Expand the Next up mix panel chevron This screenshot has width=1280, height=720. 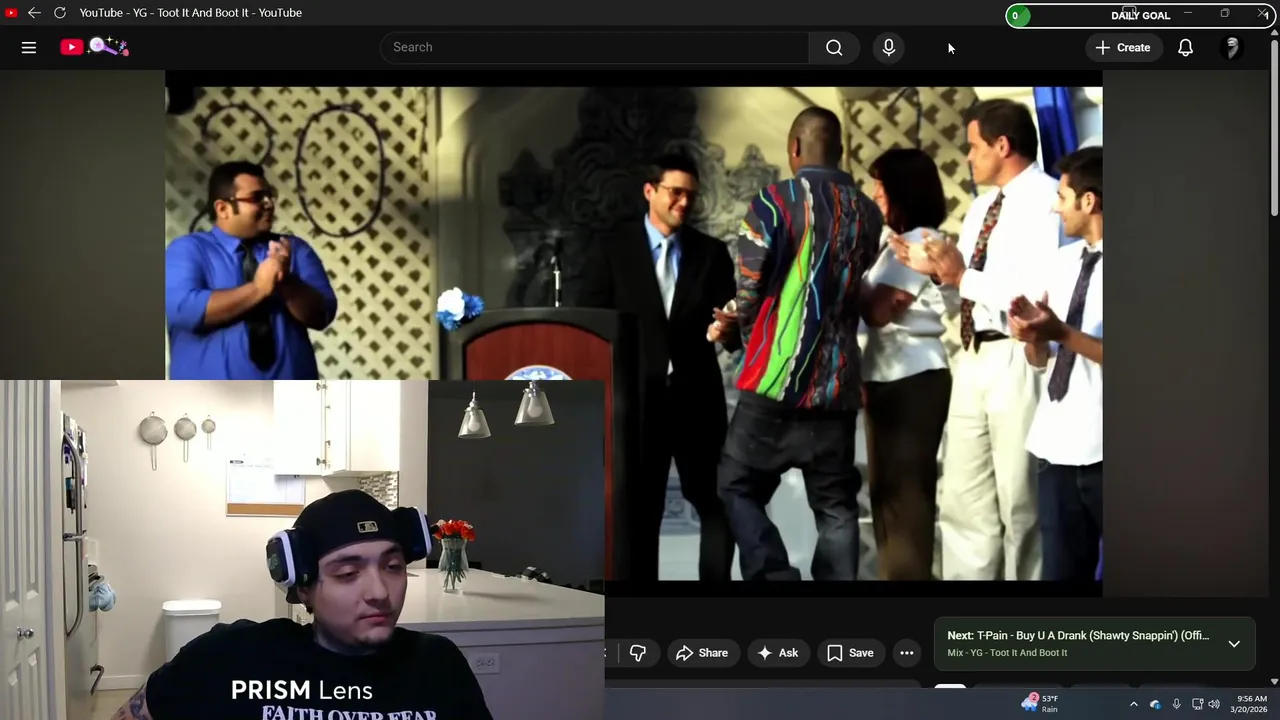click(x=1234, y=644)
